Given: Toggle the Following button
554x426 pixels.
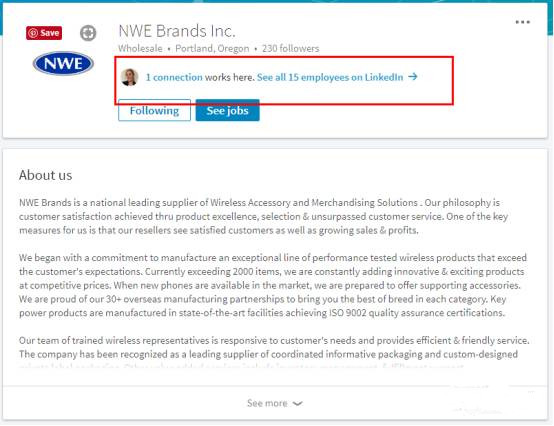Looking at the screenshot, I should [154, 111].
